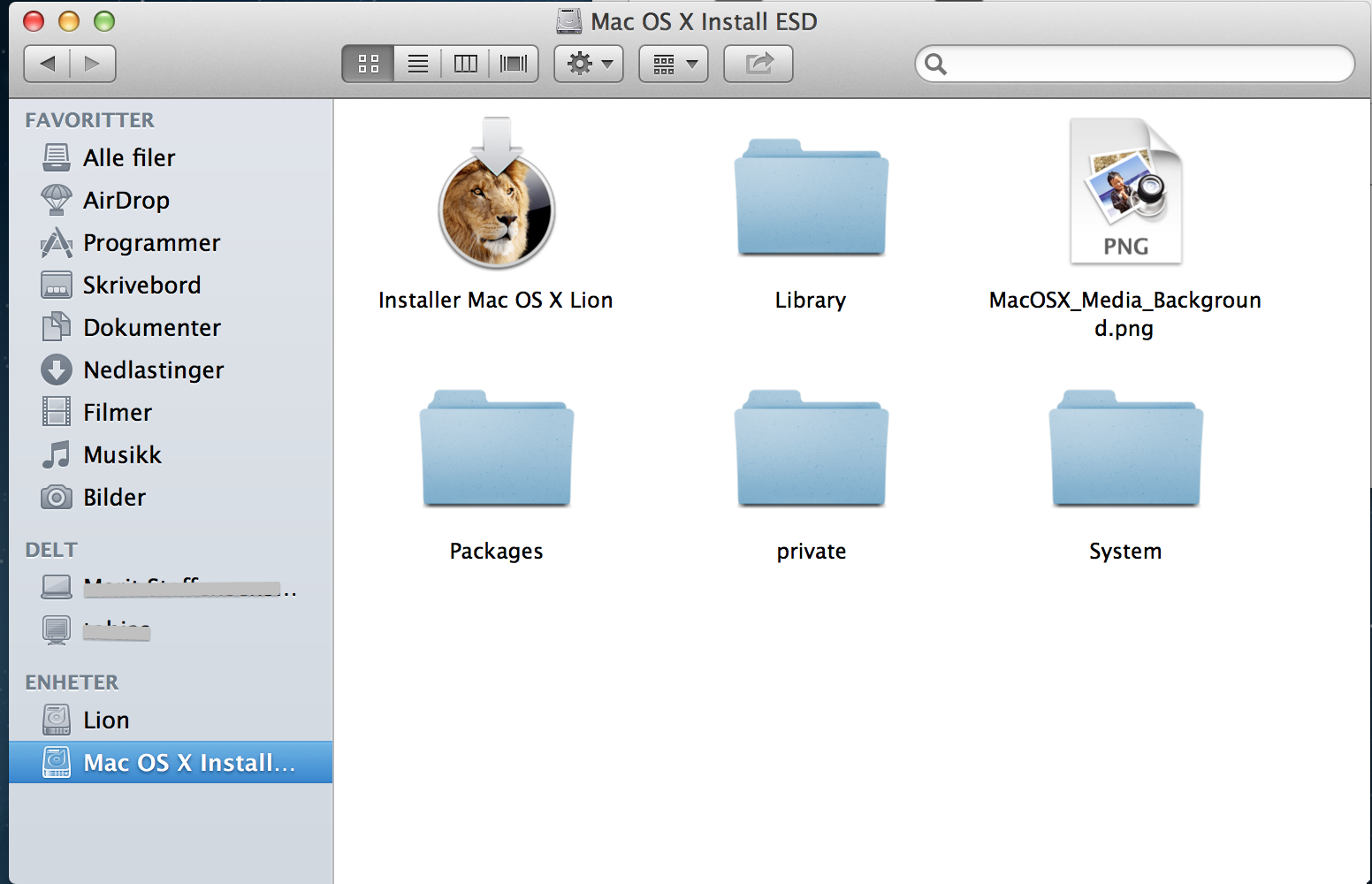Select Mac OS X Install ESD volume in sidebar
Image resolution: width=1372 pixels, height=884 pixels.
point(171,762)
